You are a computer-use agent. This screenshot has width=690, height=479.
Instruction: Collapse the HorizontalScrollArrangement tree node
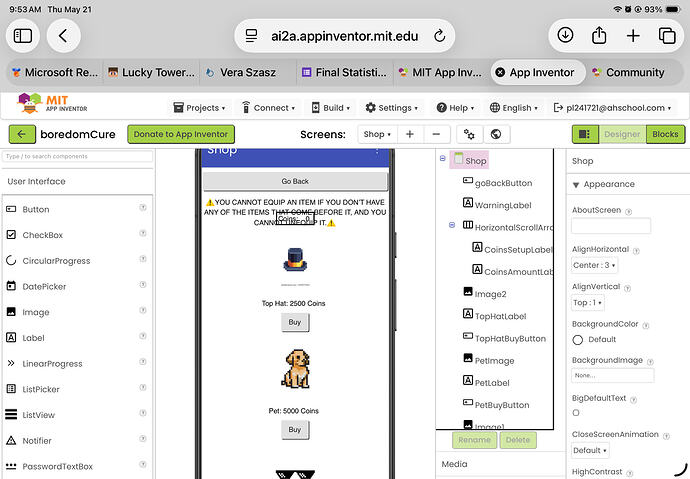[452, 225]
